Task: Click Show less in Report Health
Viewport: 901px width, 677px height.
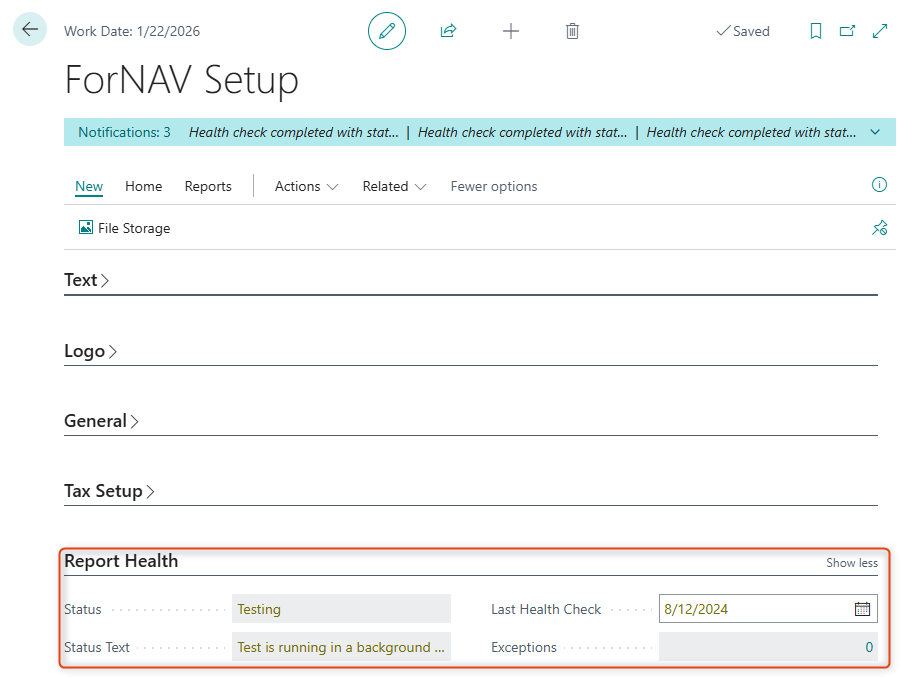Action: point(852,563)
